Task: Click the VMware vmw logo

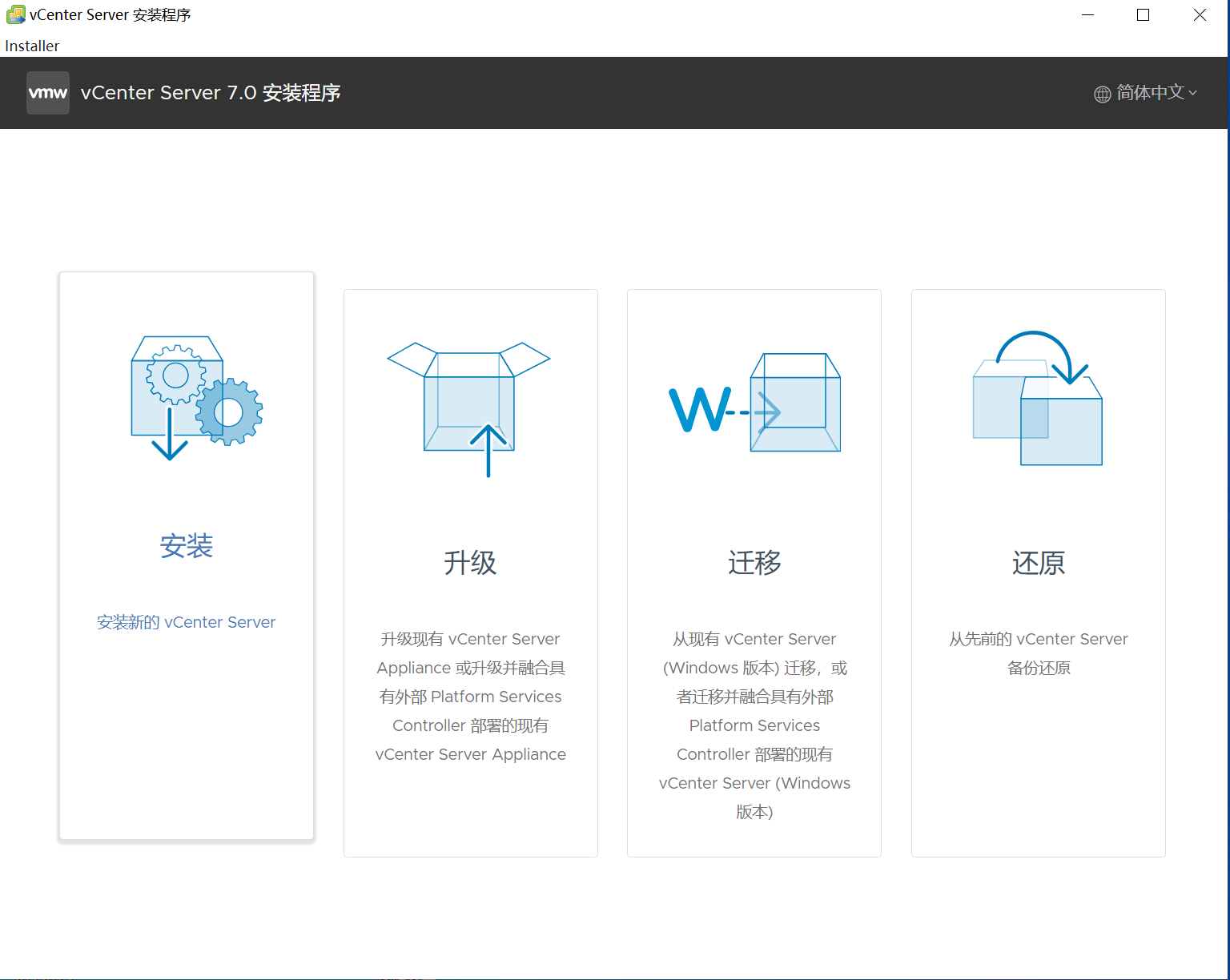Action: (48, 93)
